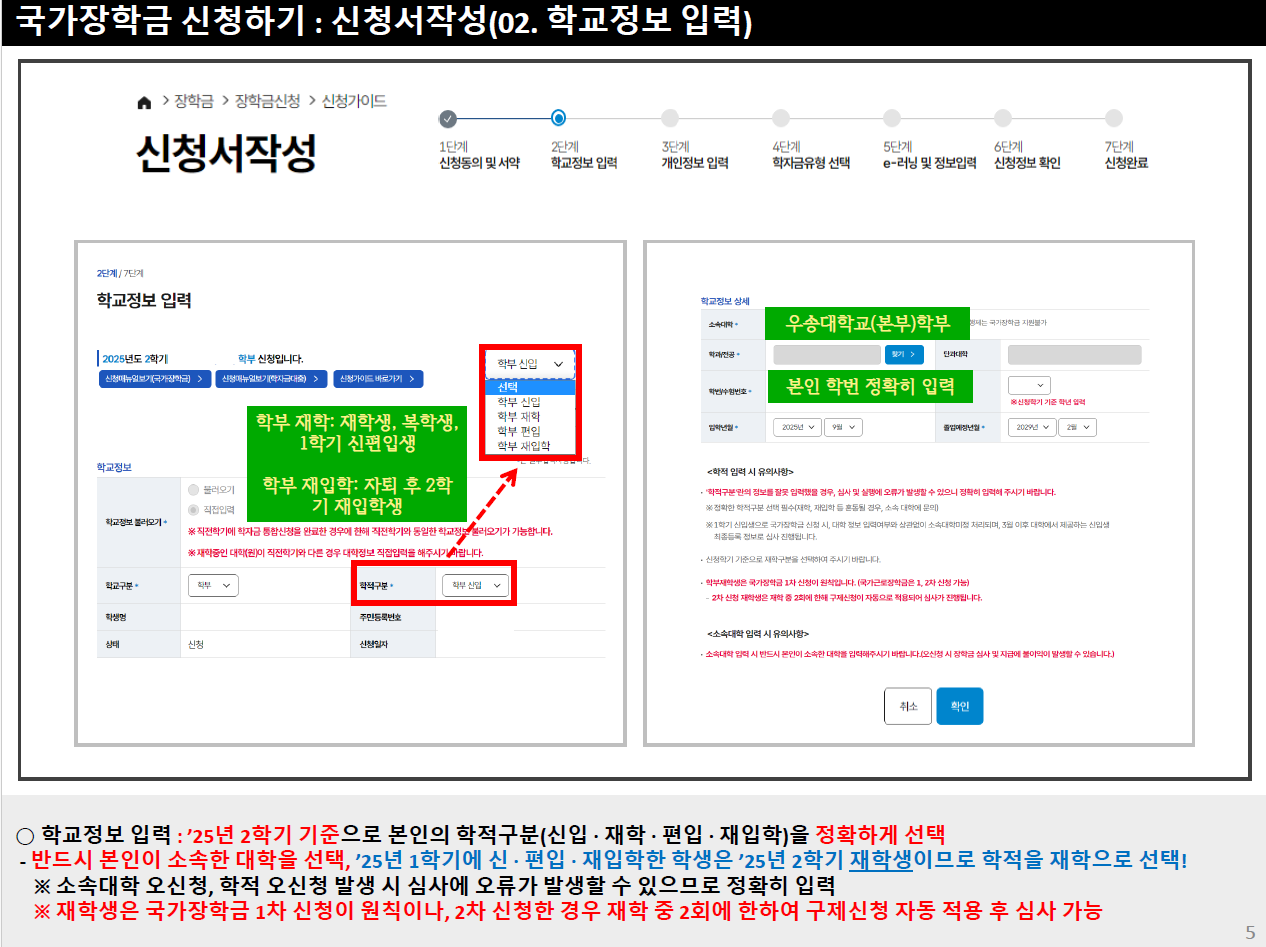Viewport: 1266px width, 947px height.
Task: Click 신청매뉴얼보기(학자금대출) button
Action: tap(271, 379)
